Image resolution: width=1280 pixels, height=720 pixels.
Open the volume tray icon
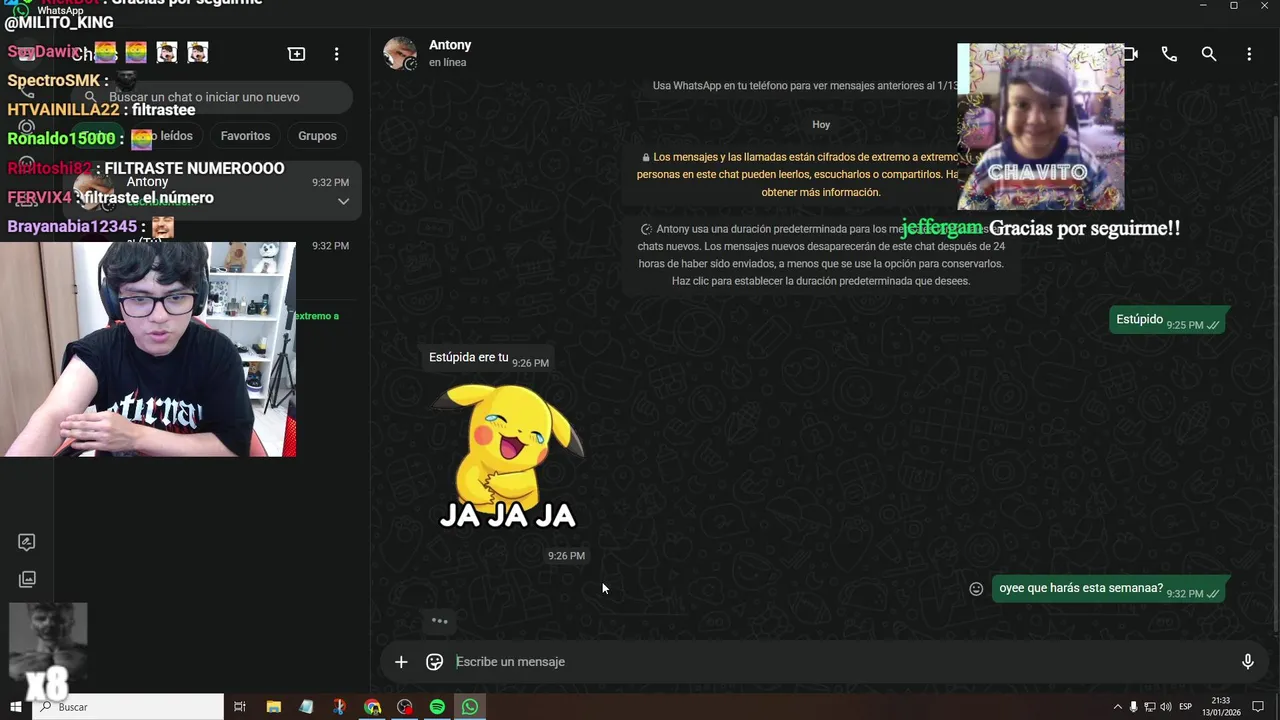pyautogui.click(x=1166, y=707)
